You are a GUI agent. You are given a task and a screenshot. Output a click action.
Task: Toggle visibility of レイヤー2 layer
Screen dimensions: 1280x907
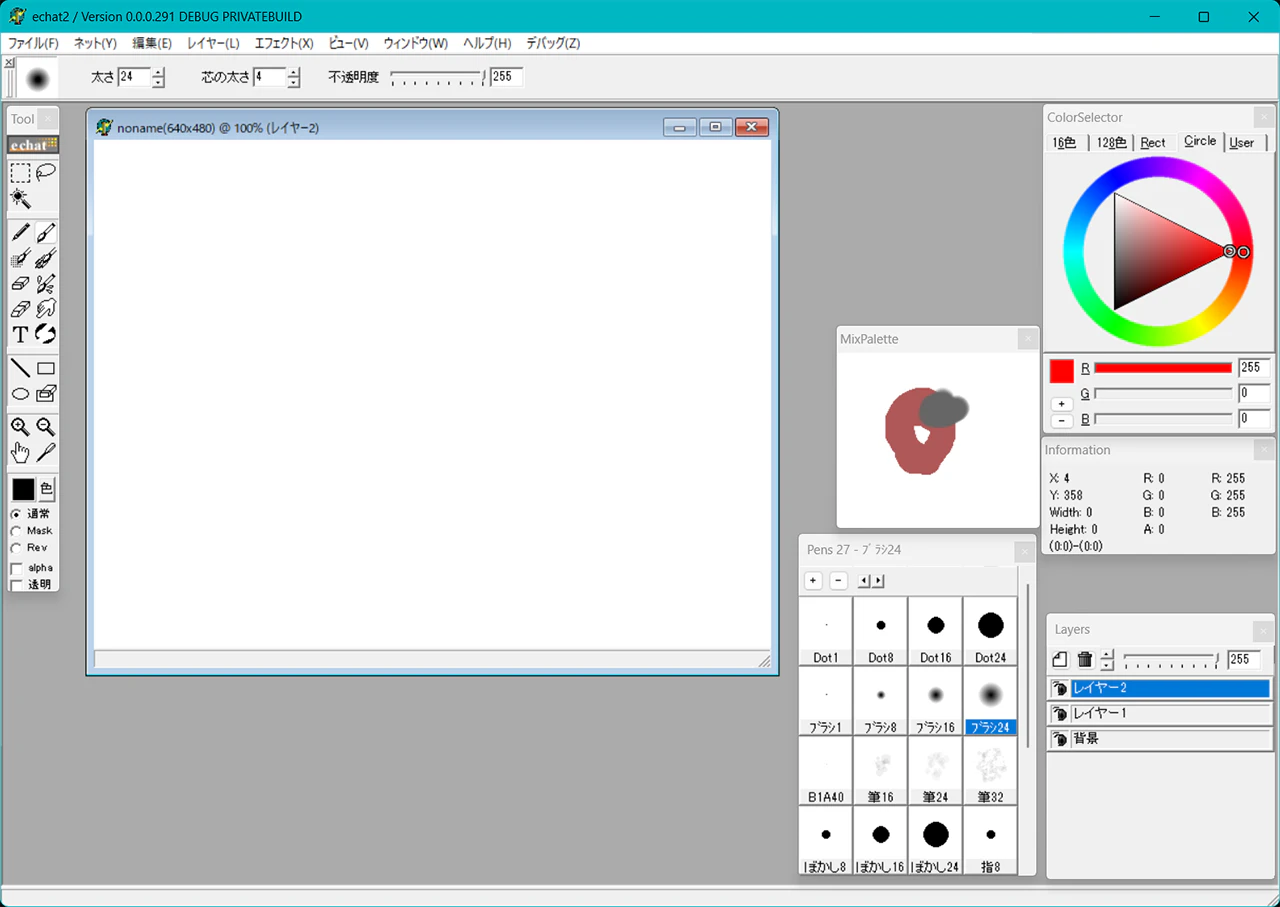(x=1060, y=689)
